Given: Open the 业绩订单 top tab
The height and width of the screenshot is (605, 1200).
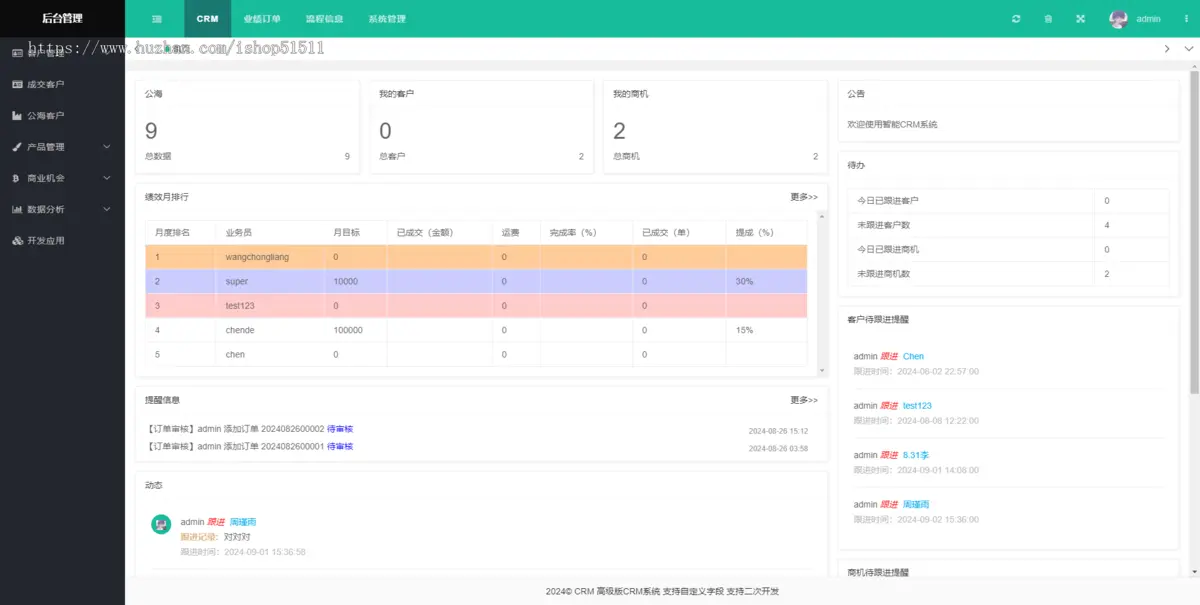Looking at the screenshot, I should [262, 19].
